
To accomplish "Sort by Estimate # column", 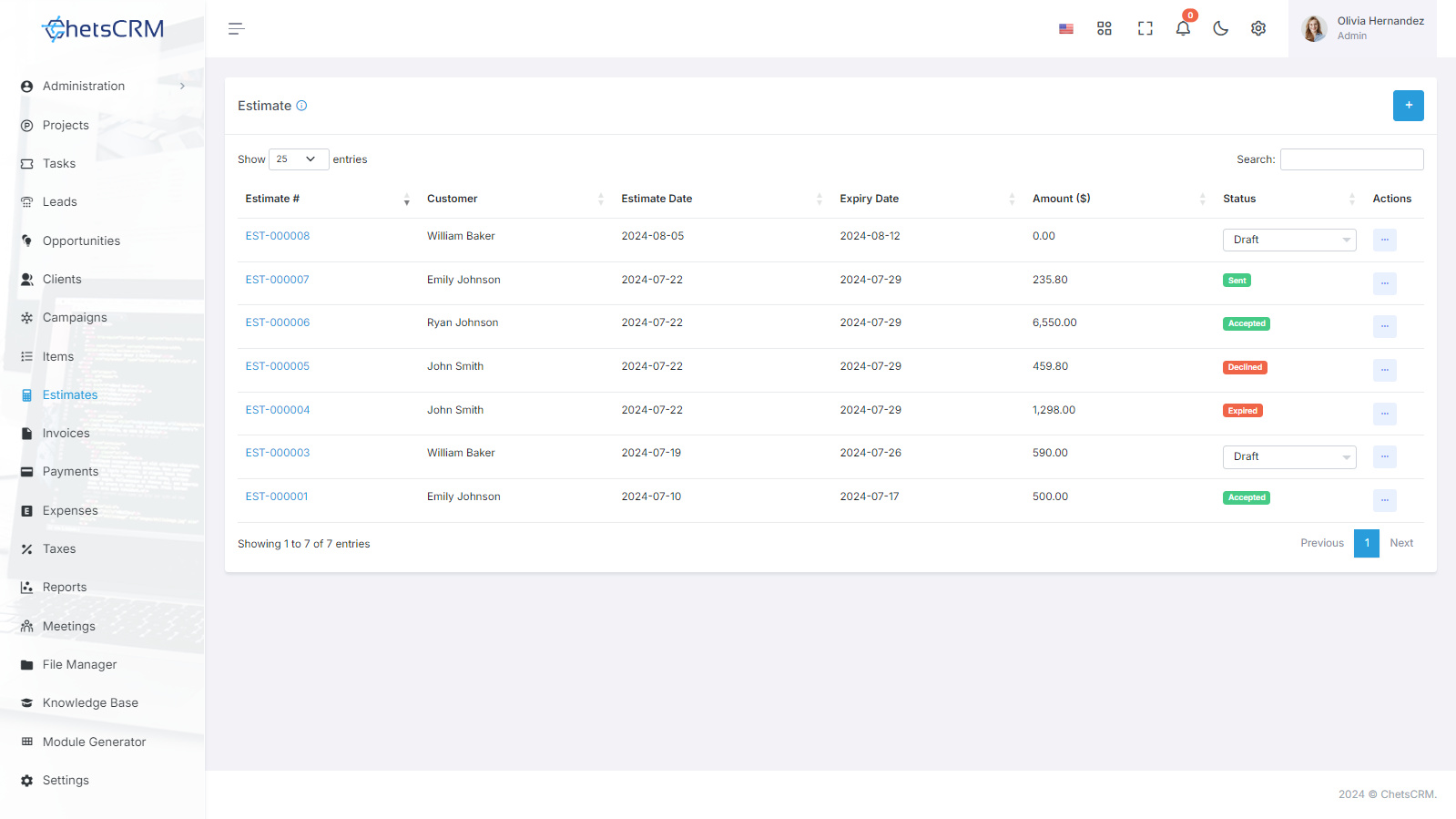I will click(x=327, y=199).
